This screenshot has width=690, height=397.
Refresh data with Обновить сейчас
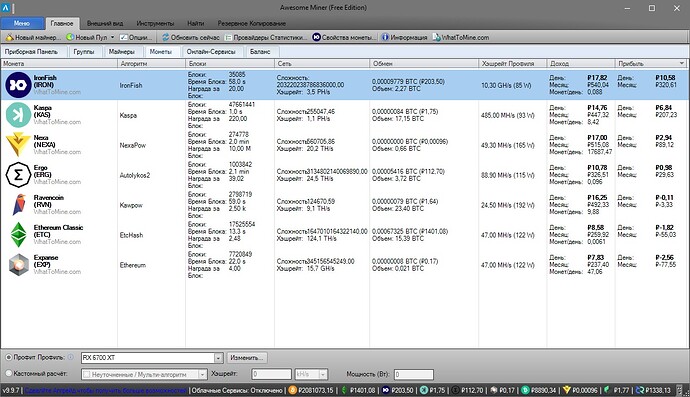(x=191, y=37)
